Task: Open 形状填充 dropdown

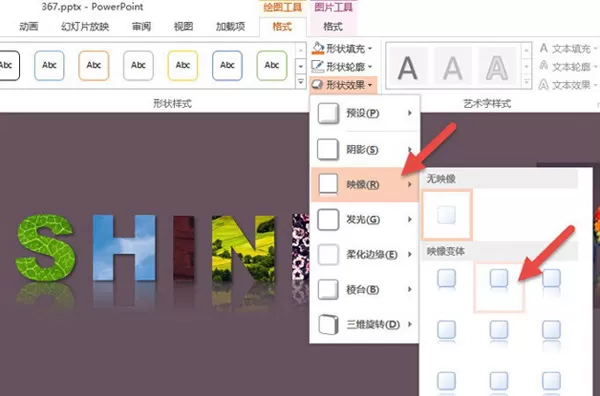Action: tap(342, 49)
